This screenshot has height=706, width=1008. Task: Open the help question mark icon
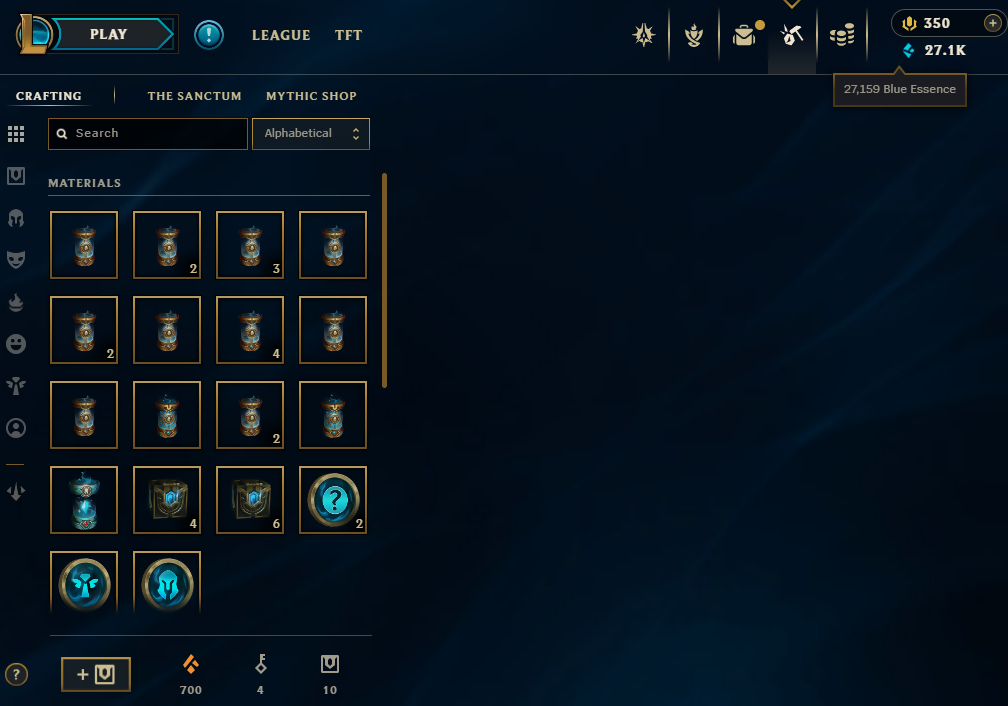pos(16,674)
